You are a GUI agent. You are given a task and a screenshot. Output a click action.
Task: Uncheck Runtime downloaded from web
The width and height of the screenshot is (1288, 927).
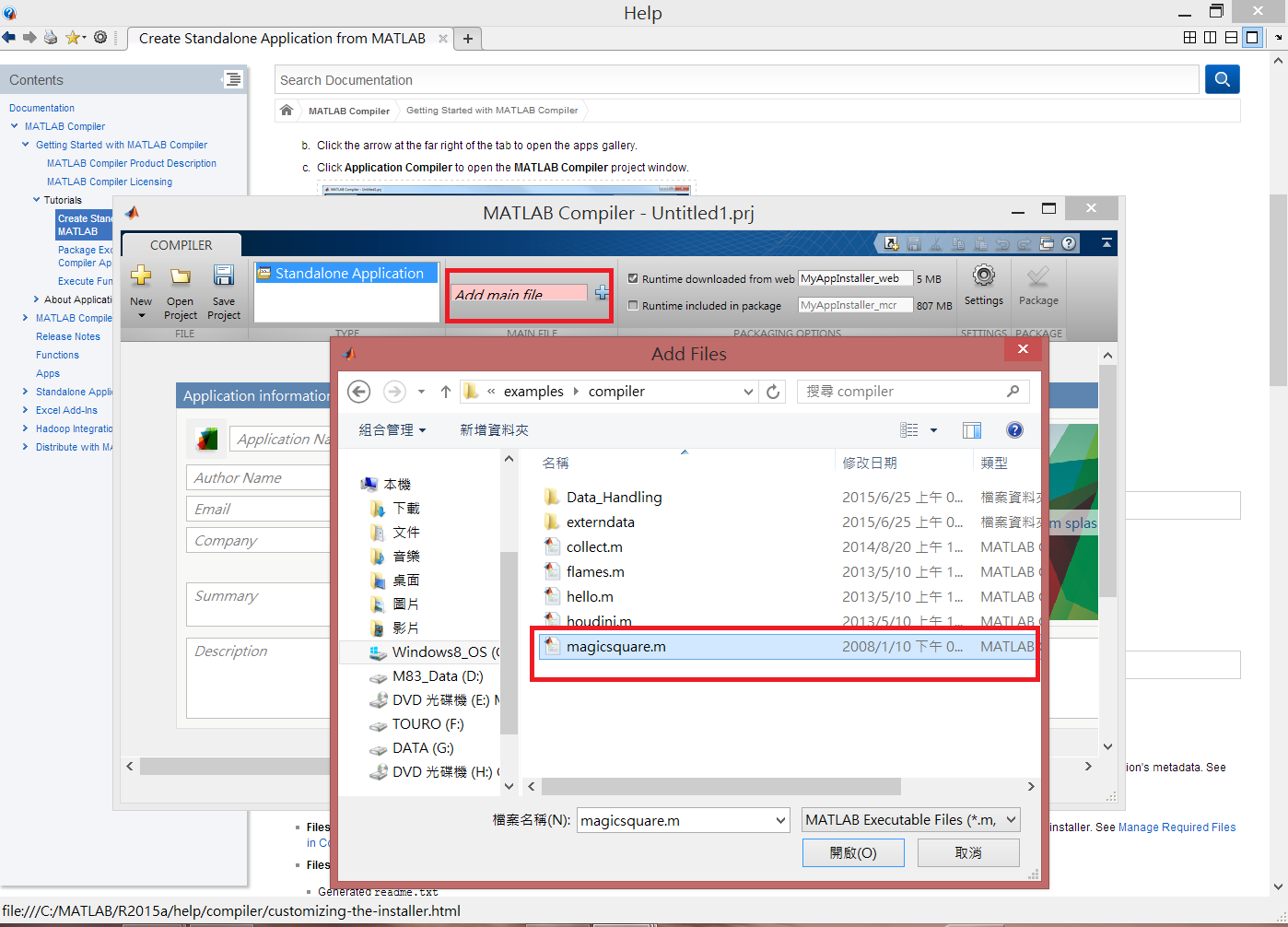click(633, 278)
